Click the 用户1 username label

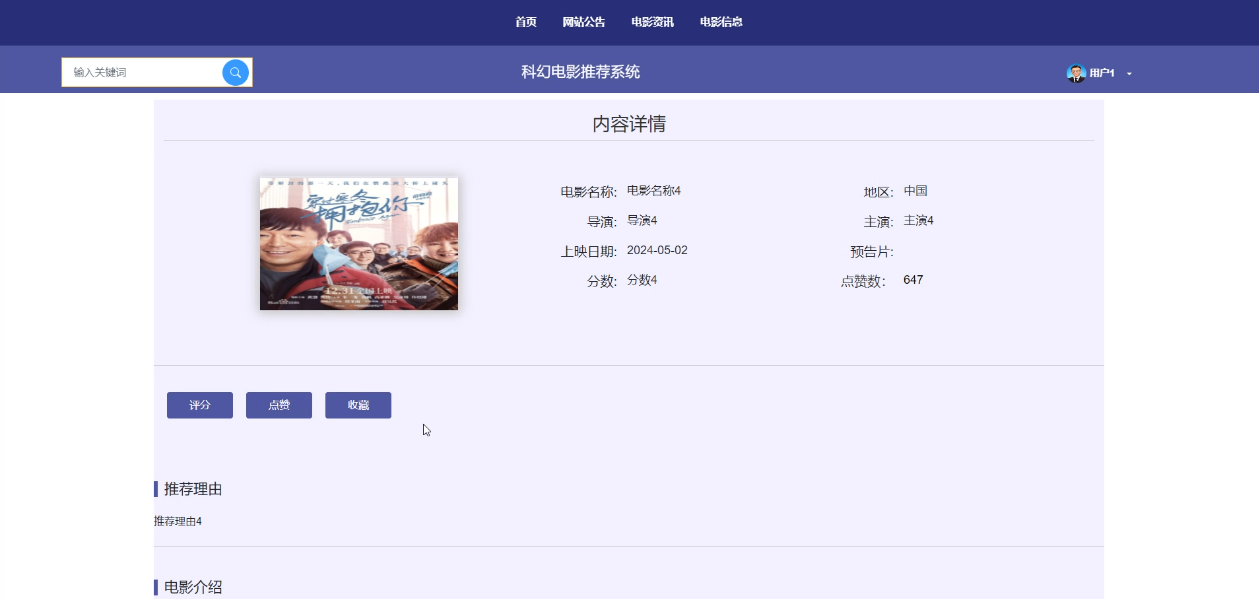(1102, 73)
